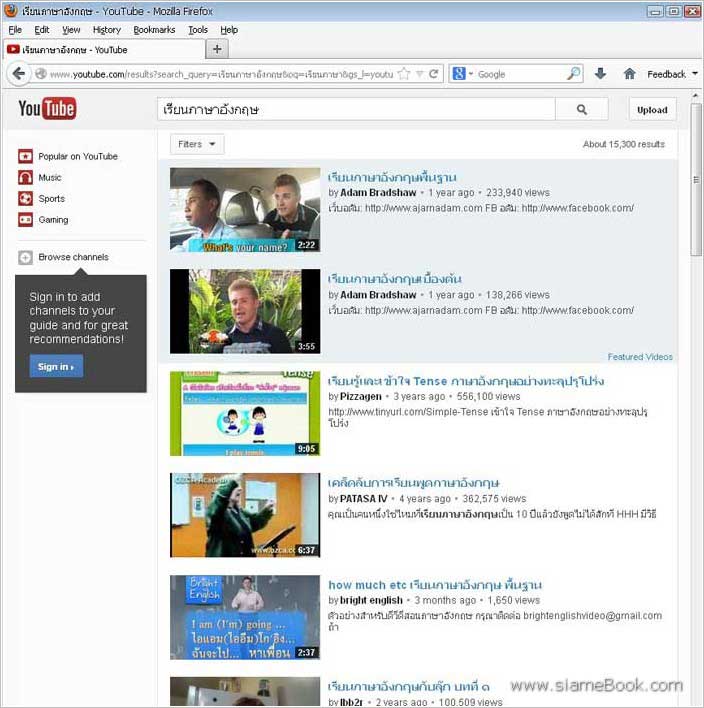Viewport: 704px width, 708px height.
Task: Open the Pizzagen channel link
Action: point(360,396)
